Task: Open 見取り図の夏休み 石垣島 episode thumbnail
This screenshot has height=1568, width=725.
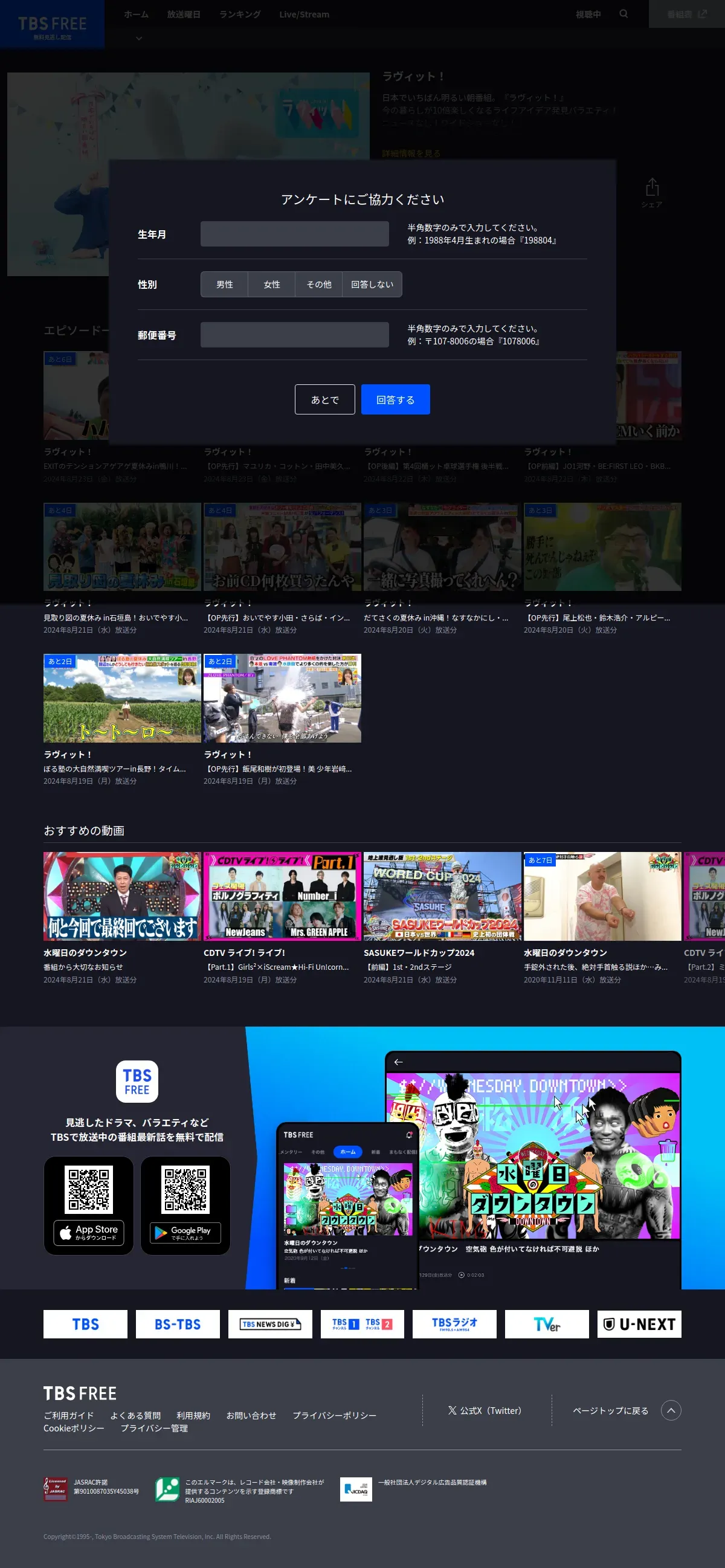Action: click(122, 547)
